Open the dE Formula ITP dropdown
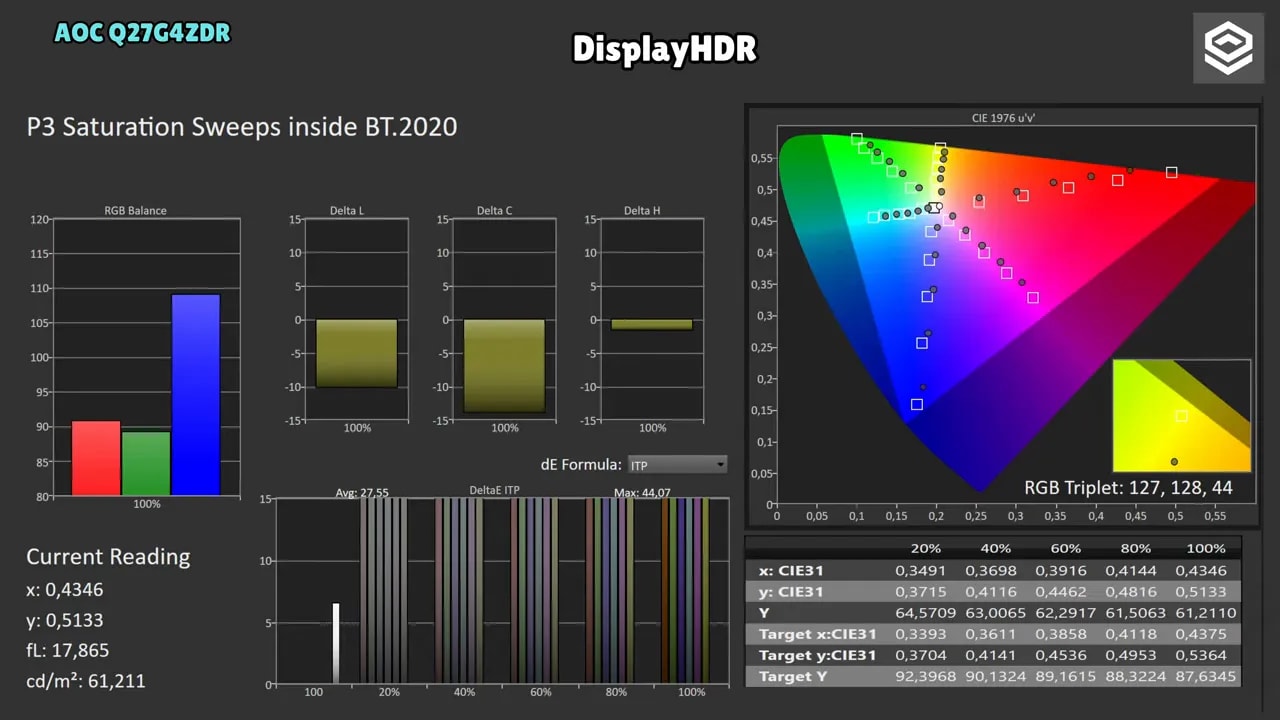This screenshot has width=1280, height=720. point(677,464)
